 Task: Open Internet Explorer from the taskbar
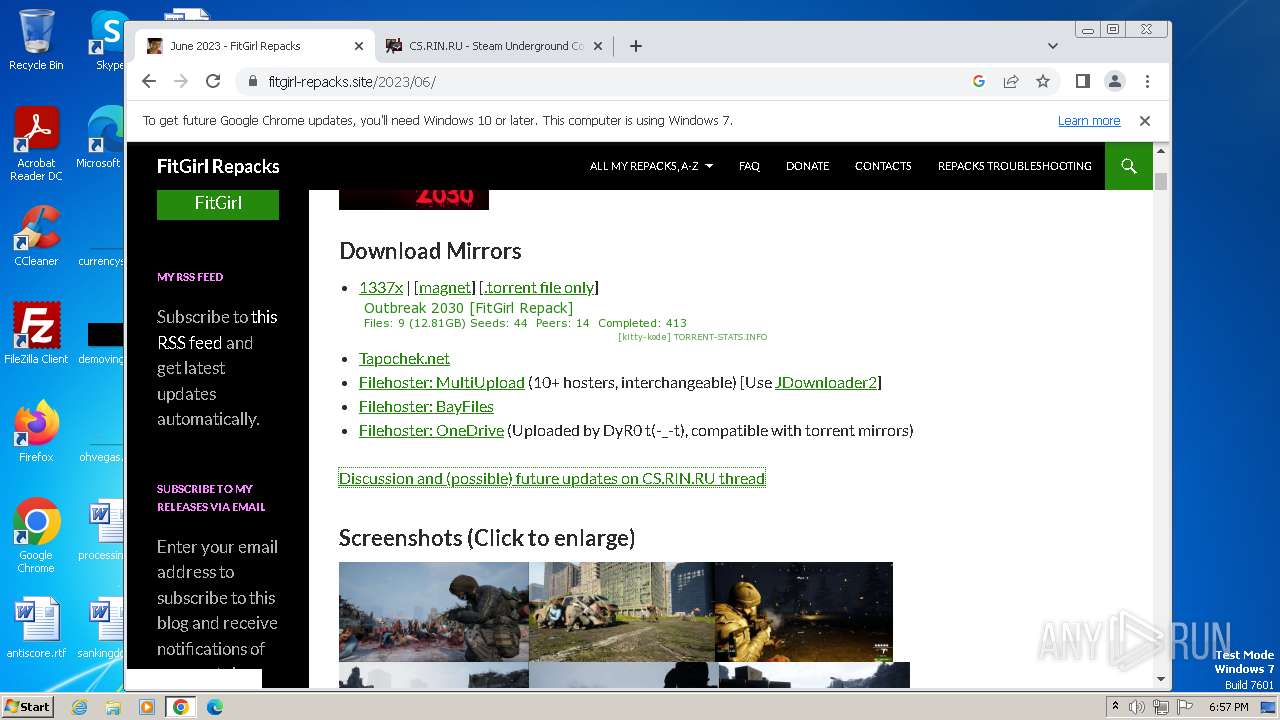79,707
